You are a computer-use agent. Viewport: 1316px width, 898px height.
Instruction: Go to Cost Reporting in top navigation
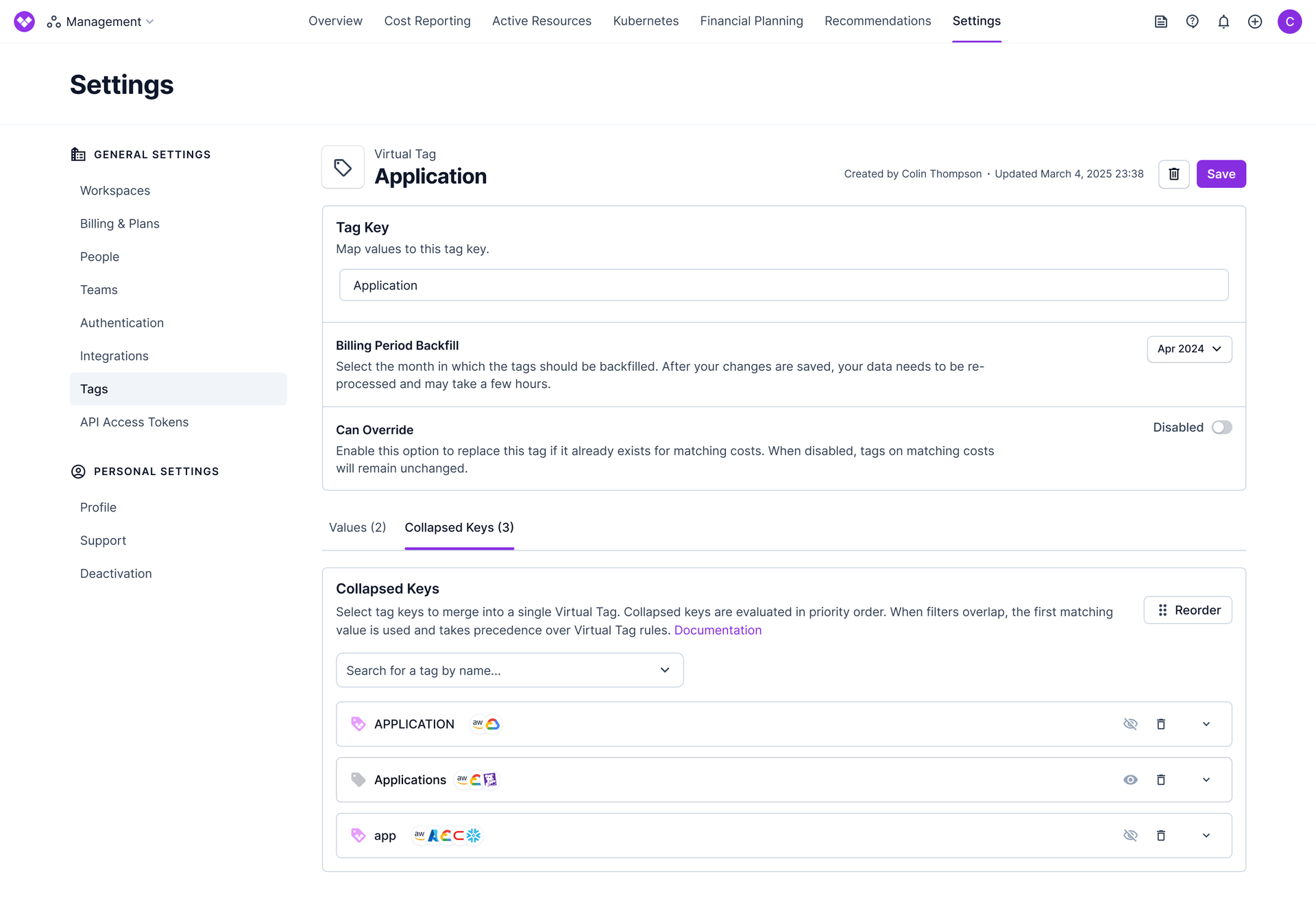pos(427,21)
